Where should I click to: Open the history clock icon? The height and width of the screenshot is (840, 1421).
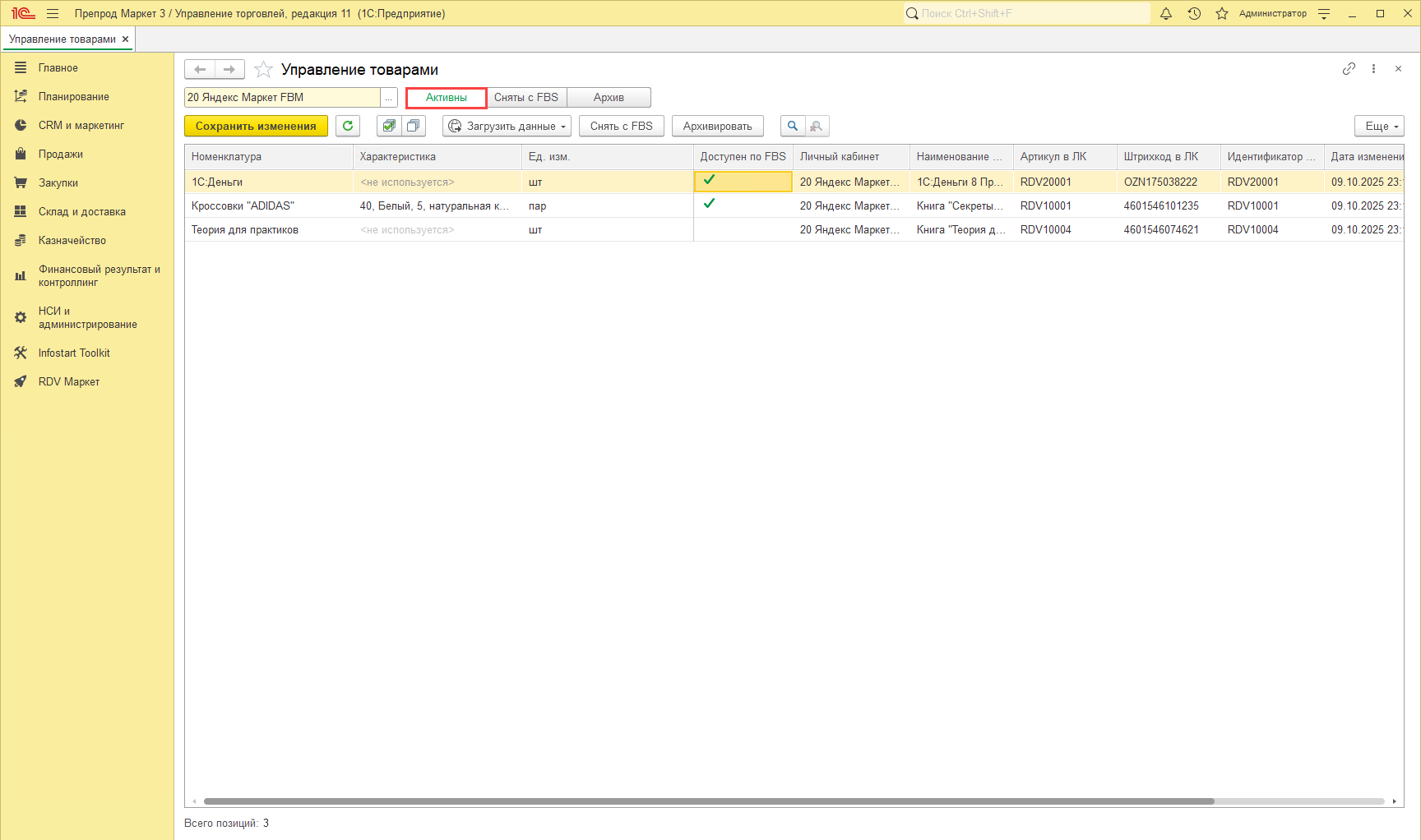coord(1194,13)
